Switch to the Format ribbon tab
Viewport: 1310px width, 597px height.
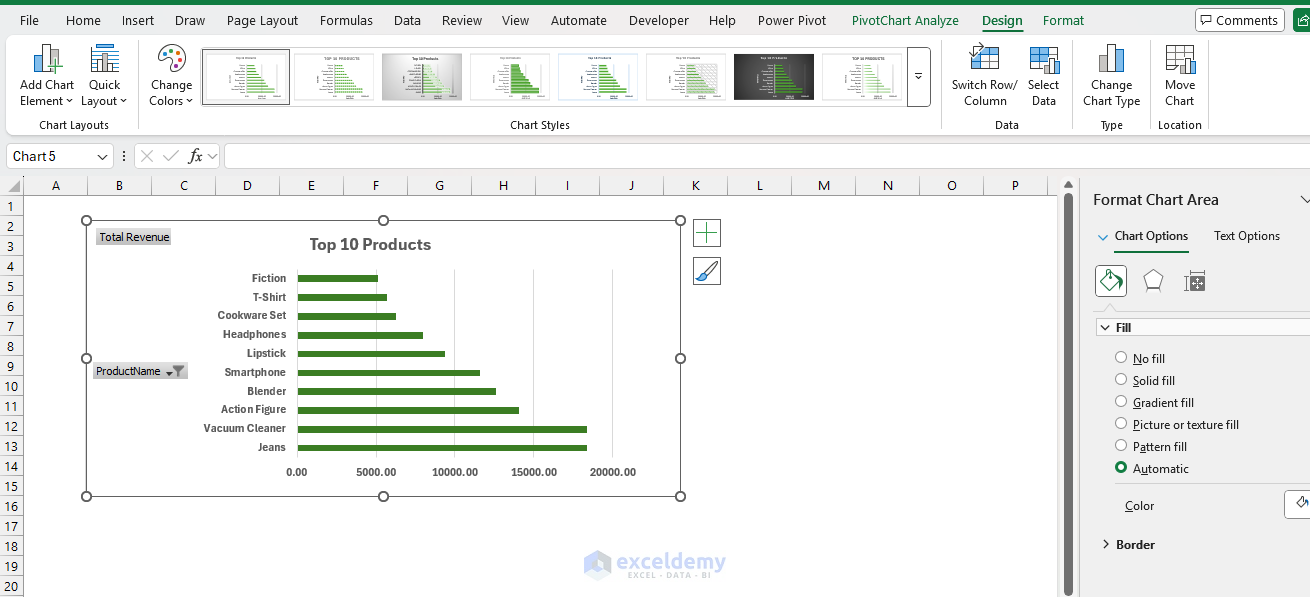pyautogui.click(x=1063, y=20)
